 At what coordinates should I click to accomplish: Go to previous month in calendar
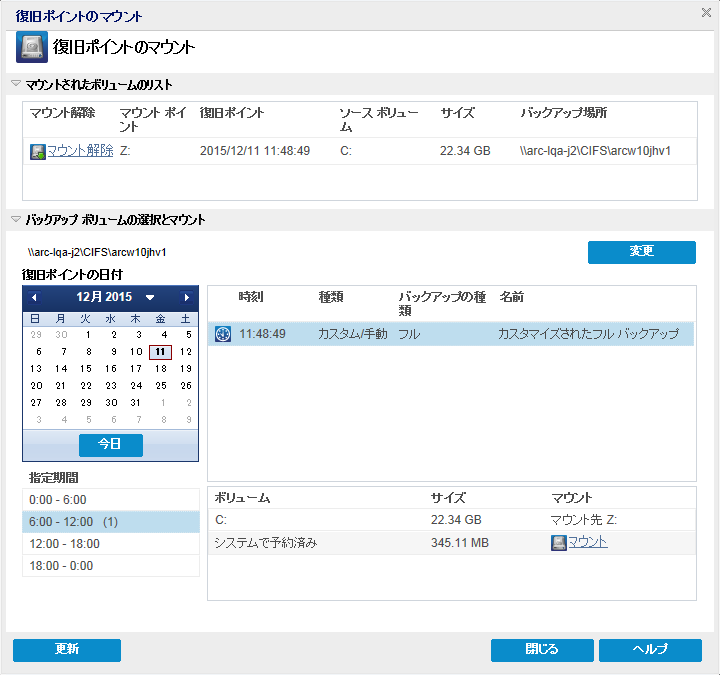pyautogui.click(x=34, y=298)
